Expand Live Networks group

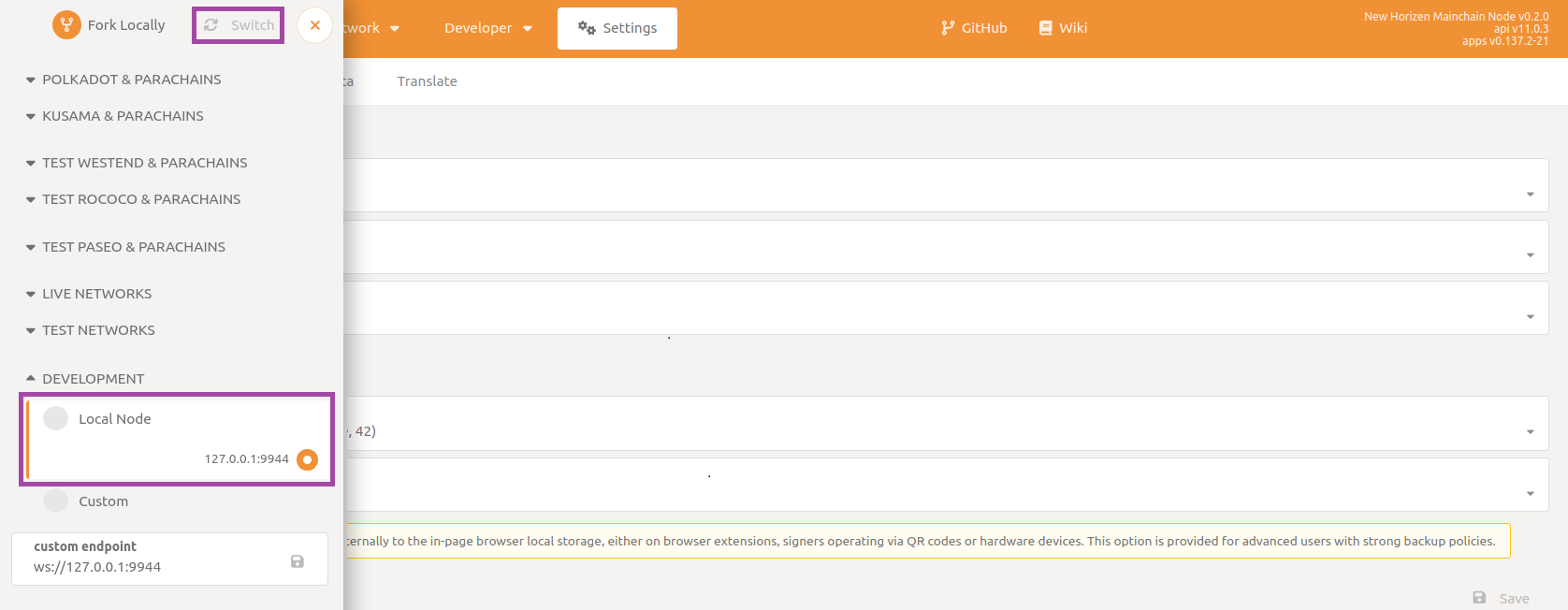96,294
